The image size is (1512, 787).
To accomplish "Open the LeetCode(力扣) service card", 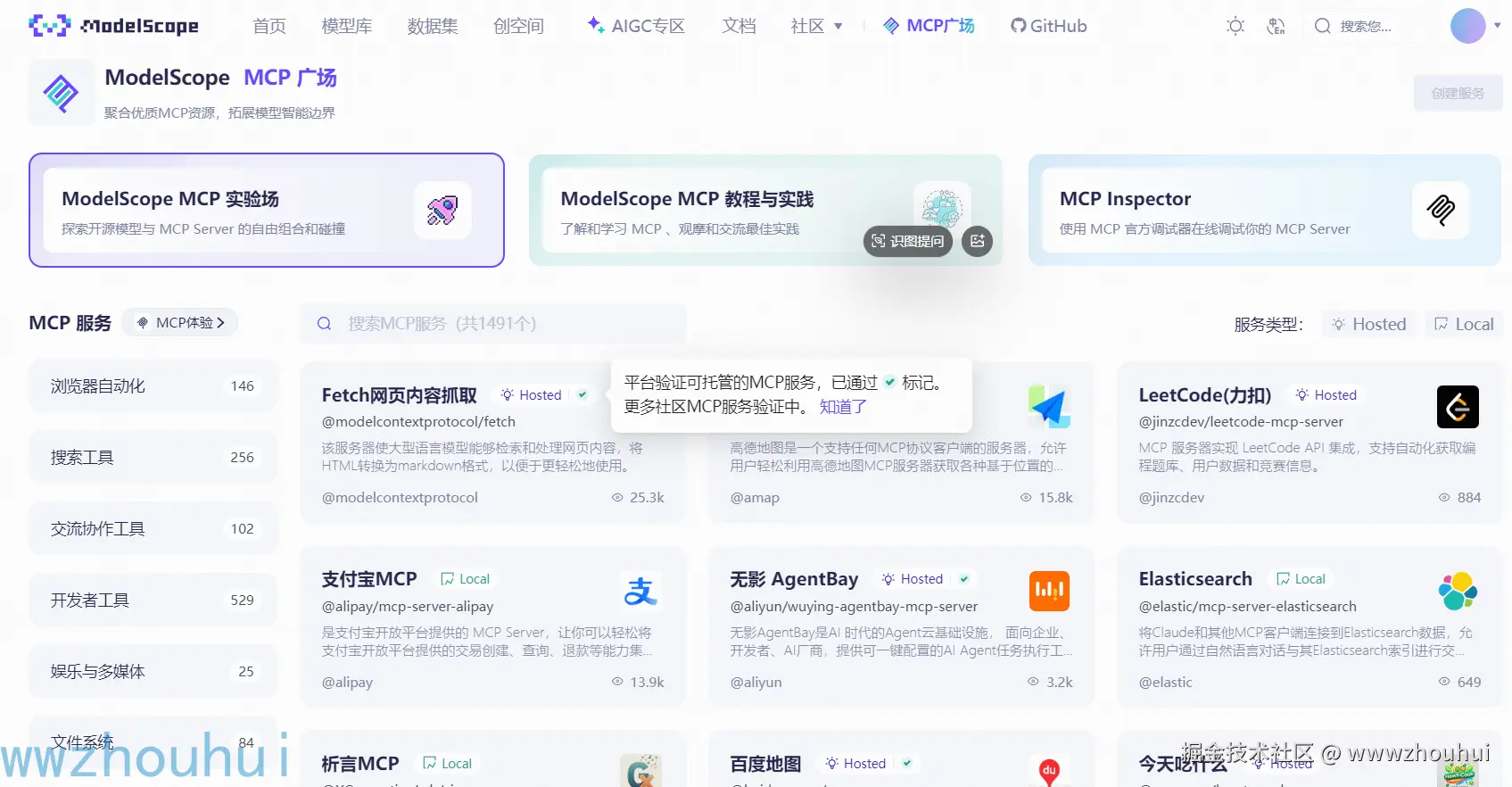I will pyautogui.click(x=1310, y=443).
